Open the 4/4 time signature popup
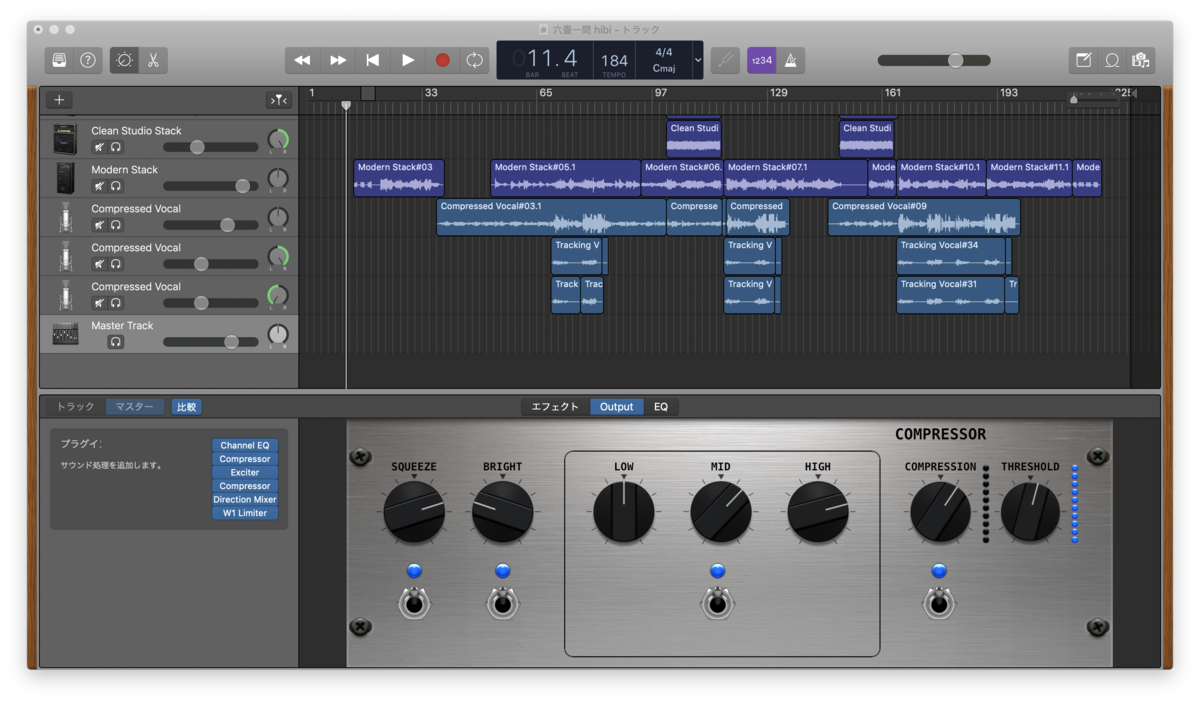 [x=664, y=52]
